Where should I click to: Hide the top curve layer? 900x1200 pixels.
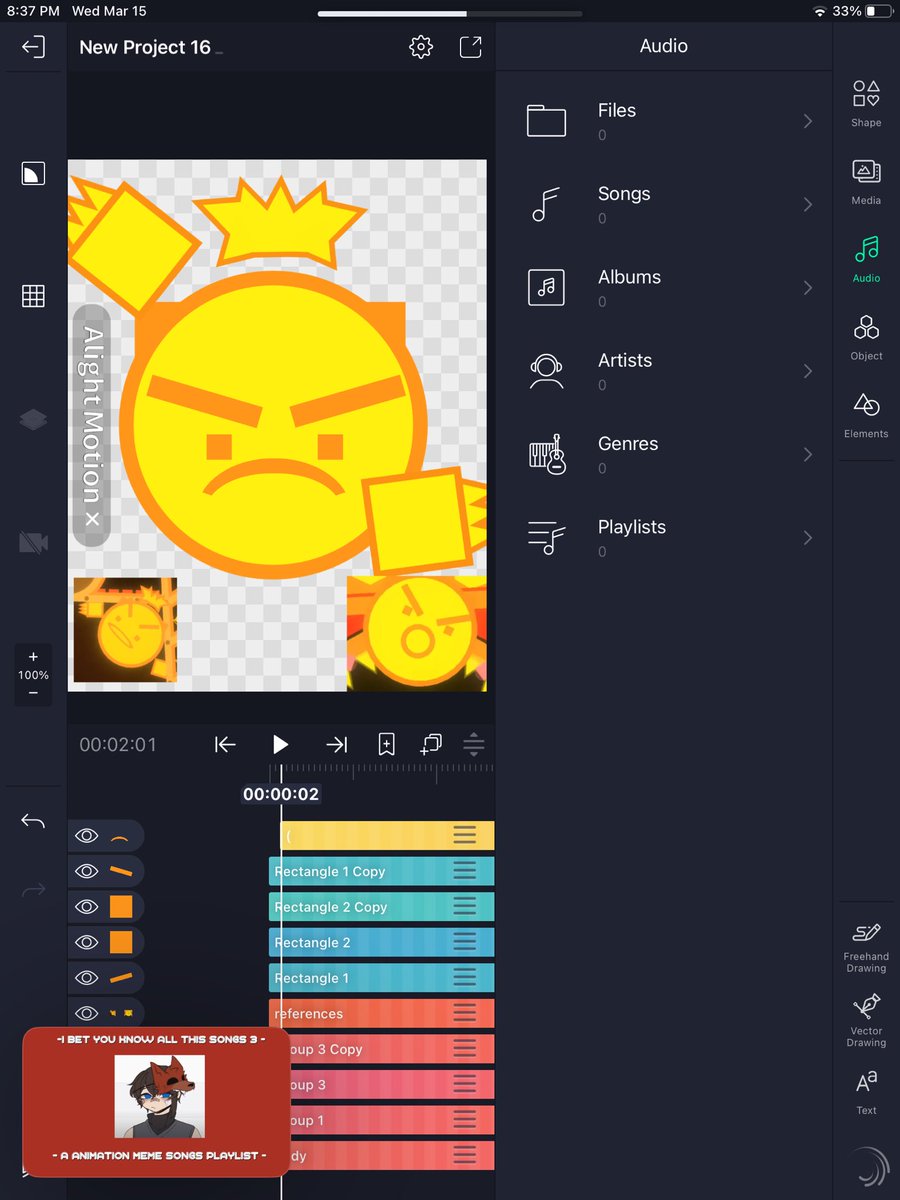click(x=87, y=836)
